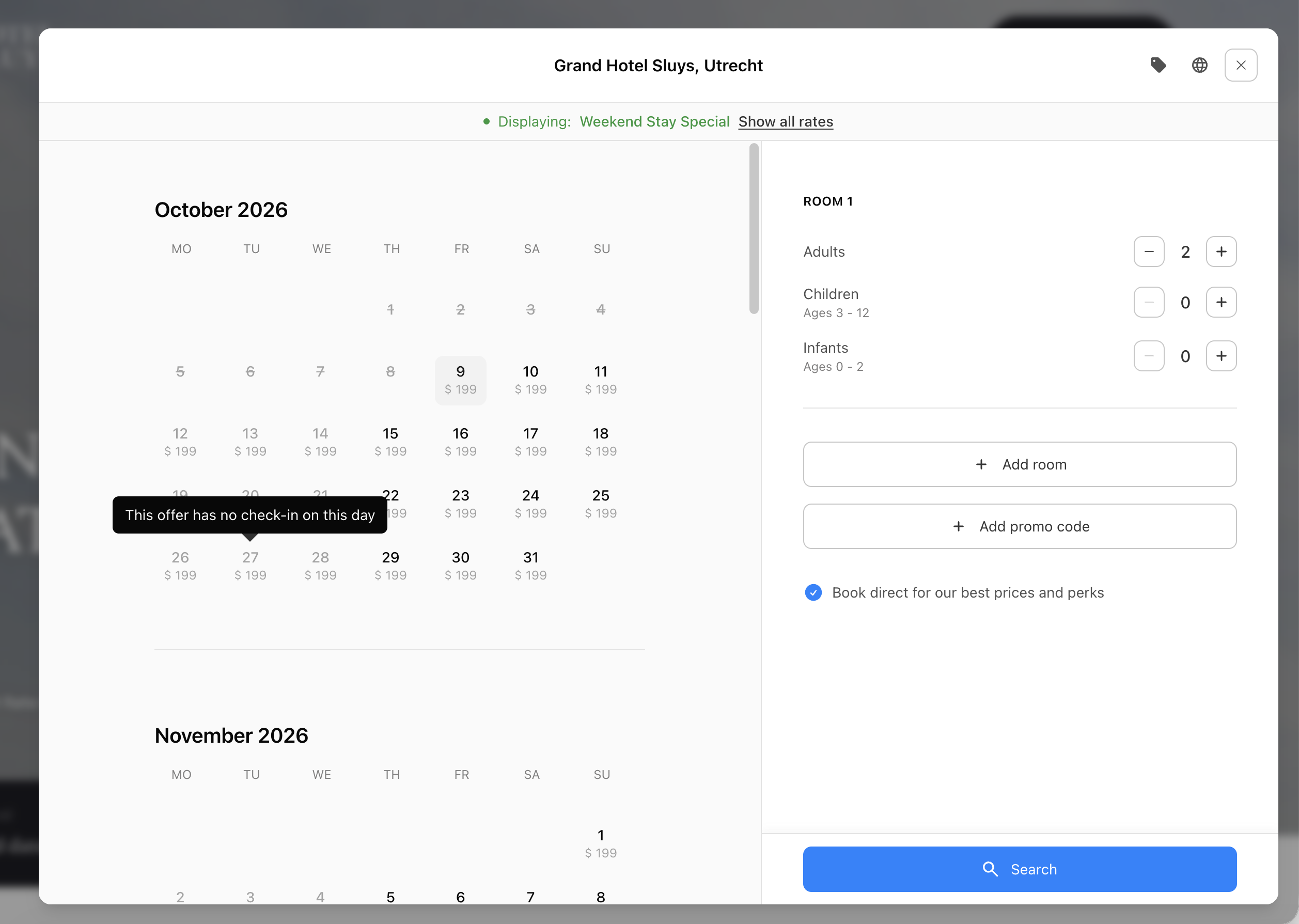The height and width of the screenshot is (924, 1299).
Task: Select November 5 in the calendar
Action: [390, 897]
